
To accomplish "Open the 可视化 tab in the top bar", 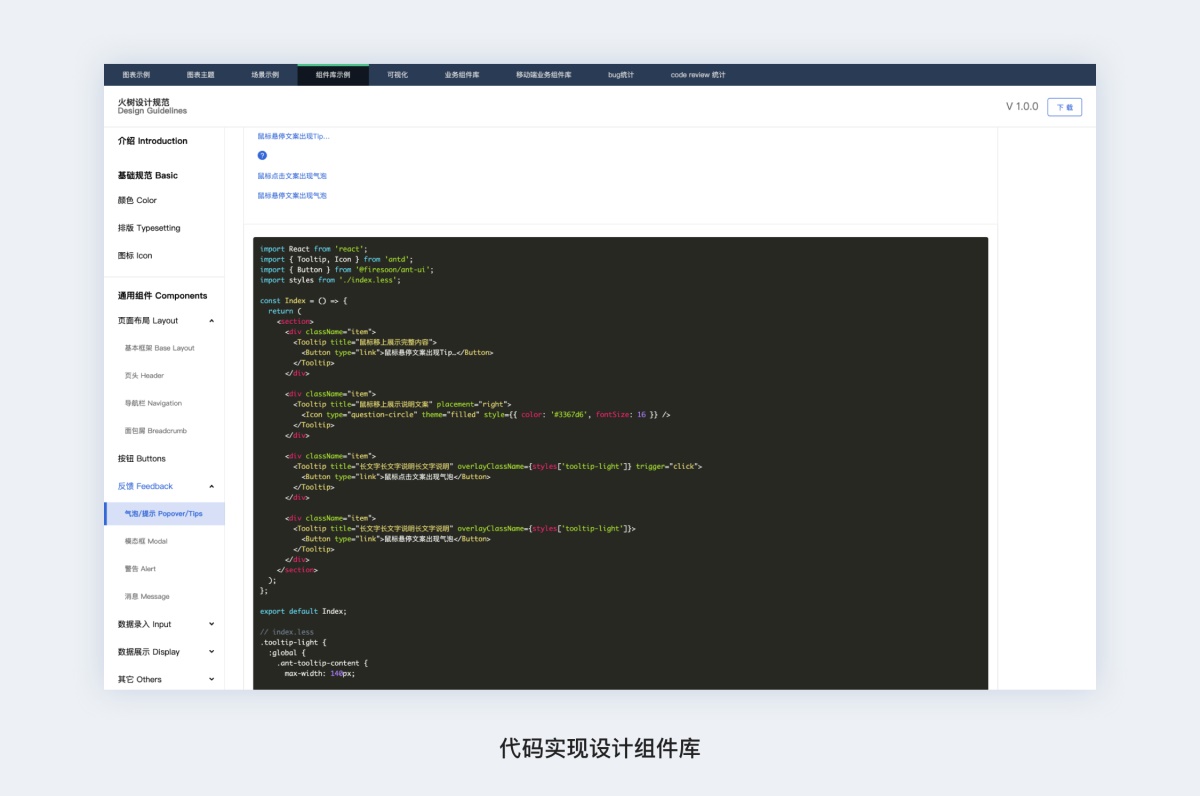I will (x=398, y=75).
